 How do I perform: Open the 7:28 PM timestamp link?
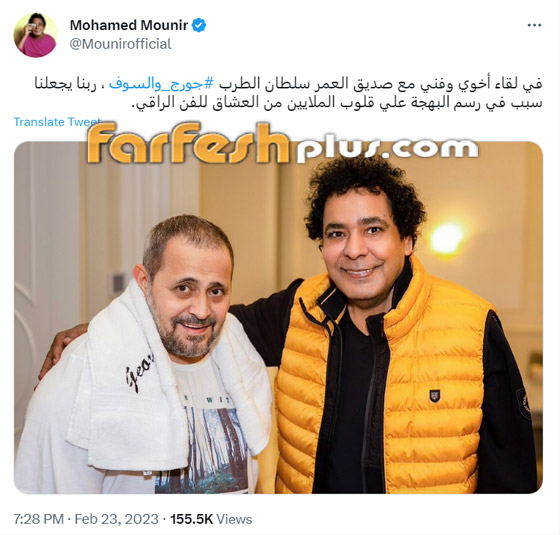click(39, 519)
